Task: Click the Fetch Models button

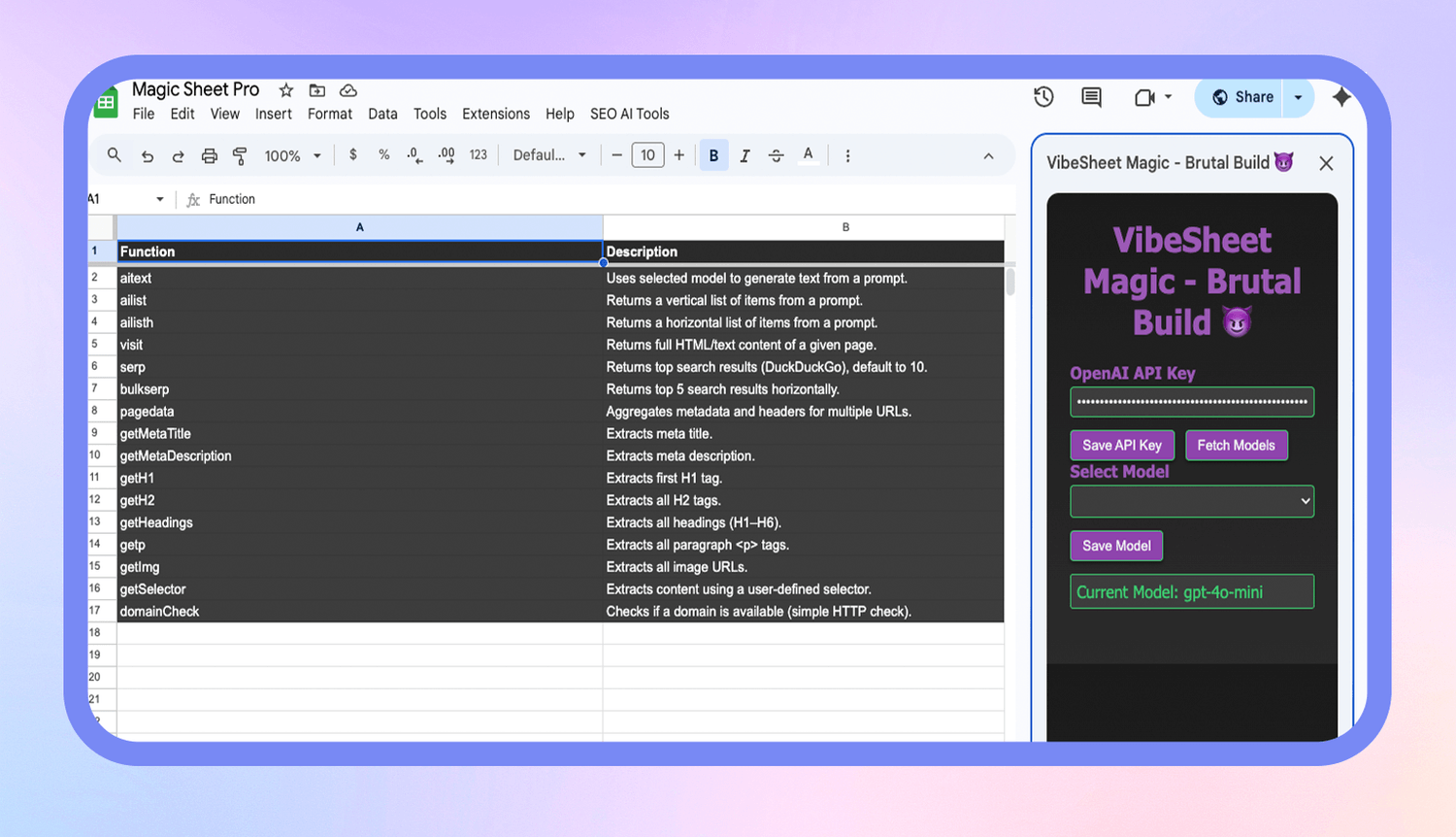Action: 1236,445
